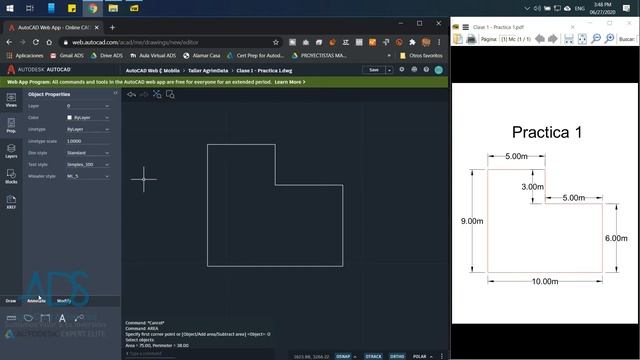Edit the Linetype scale value field
Viewport: 640px width, 360px height.
tap(88, 141)
